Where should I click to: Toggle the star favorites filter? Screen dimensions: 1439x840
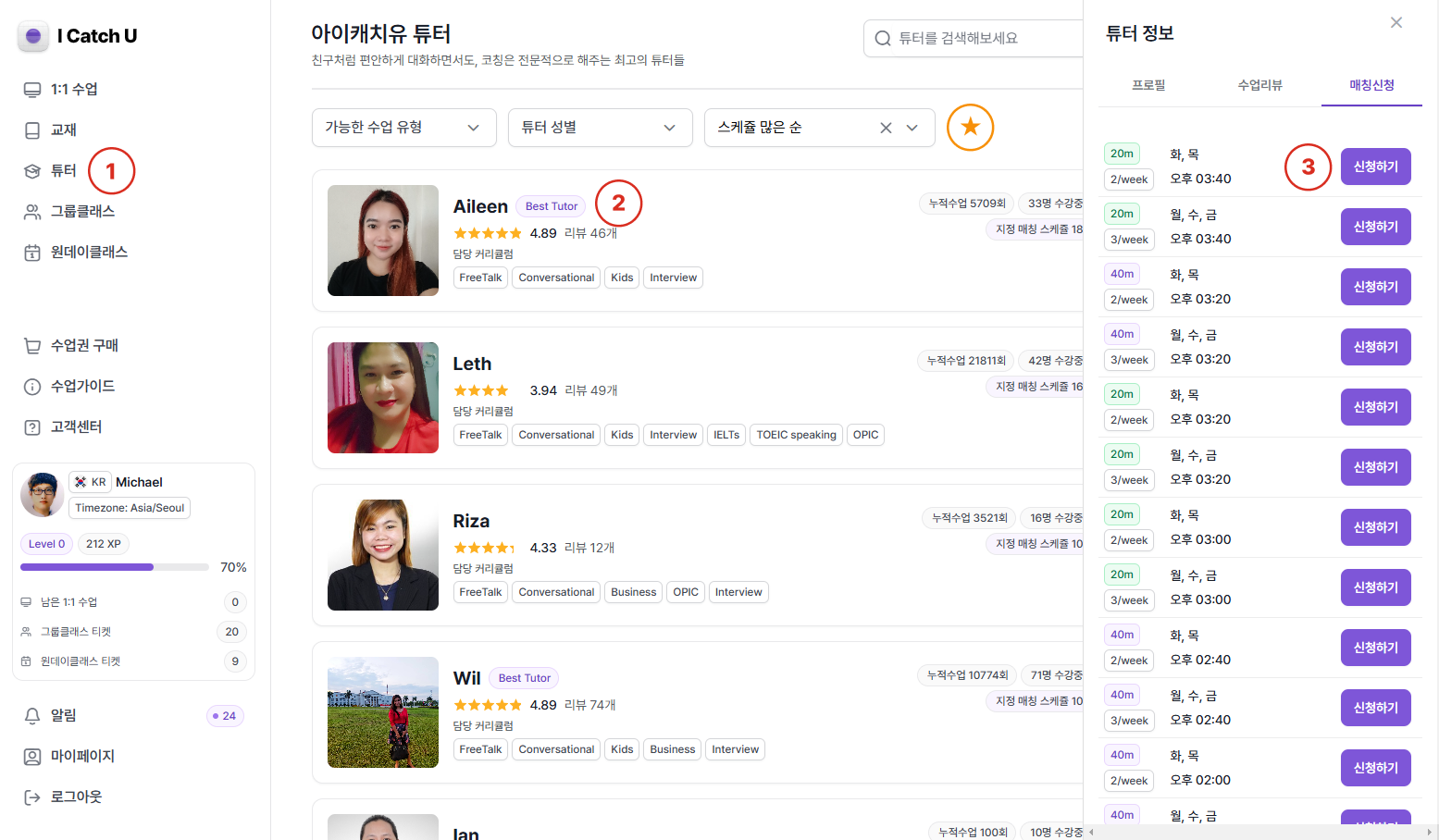970,128
